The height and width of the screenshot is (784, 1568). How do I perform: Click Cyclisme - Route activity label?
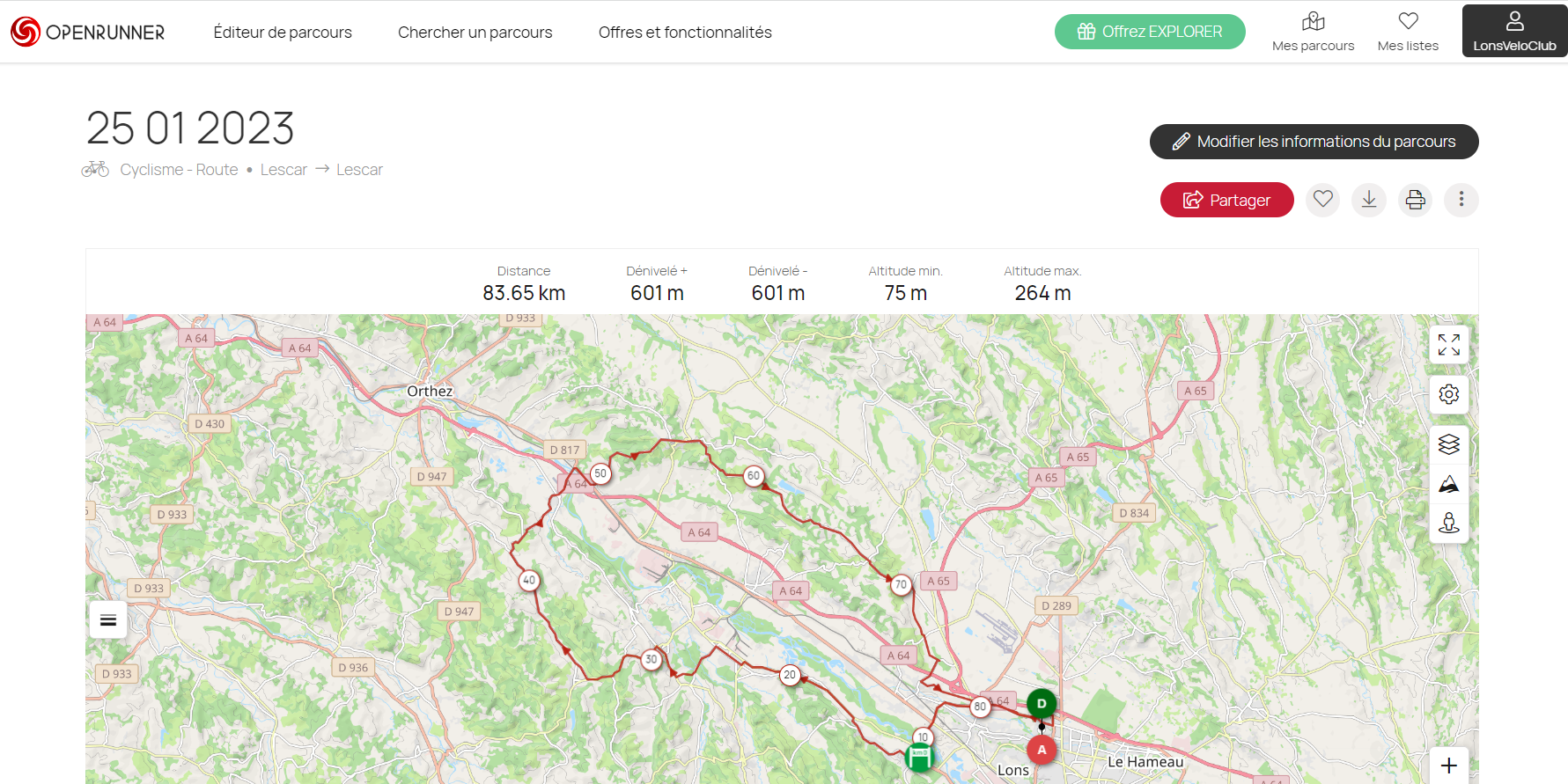(179, 170)
